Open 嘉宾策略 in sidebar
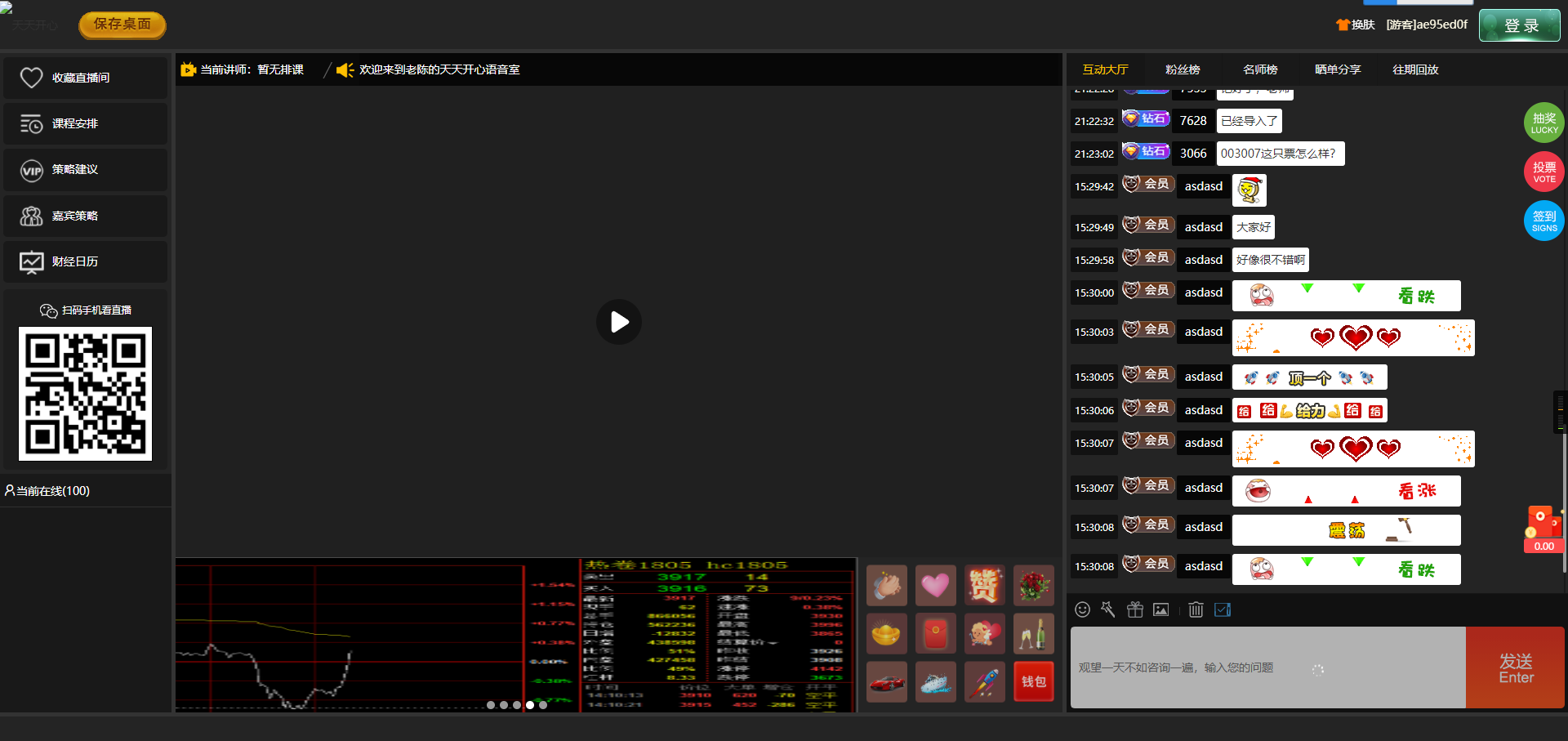 pyautogui.click(x=85, y=216)
